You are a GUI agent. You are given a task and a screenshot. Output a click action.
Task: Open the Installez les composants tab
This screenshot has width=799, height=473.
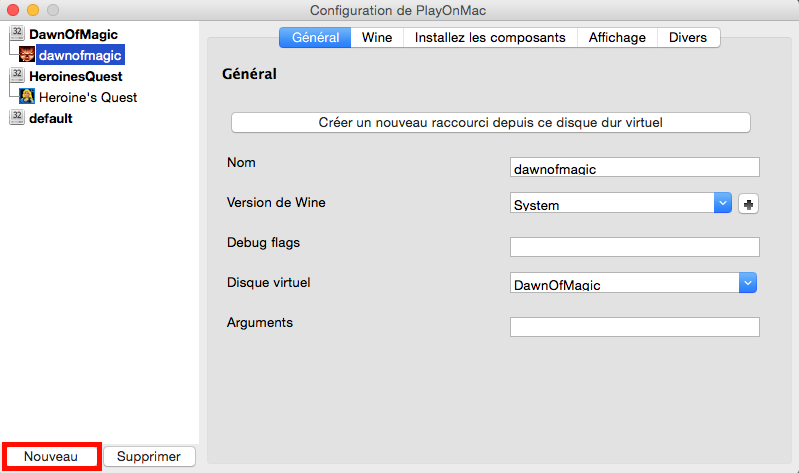point(490,37)
